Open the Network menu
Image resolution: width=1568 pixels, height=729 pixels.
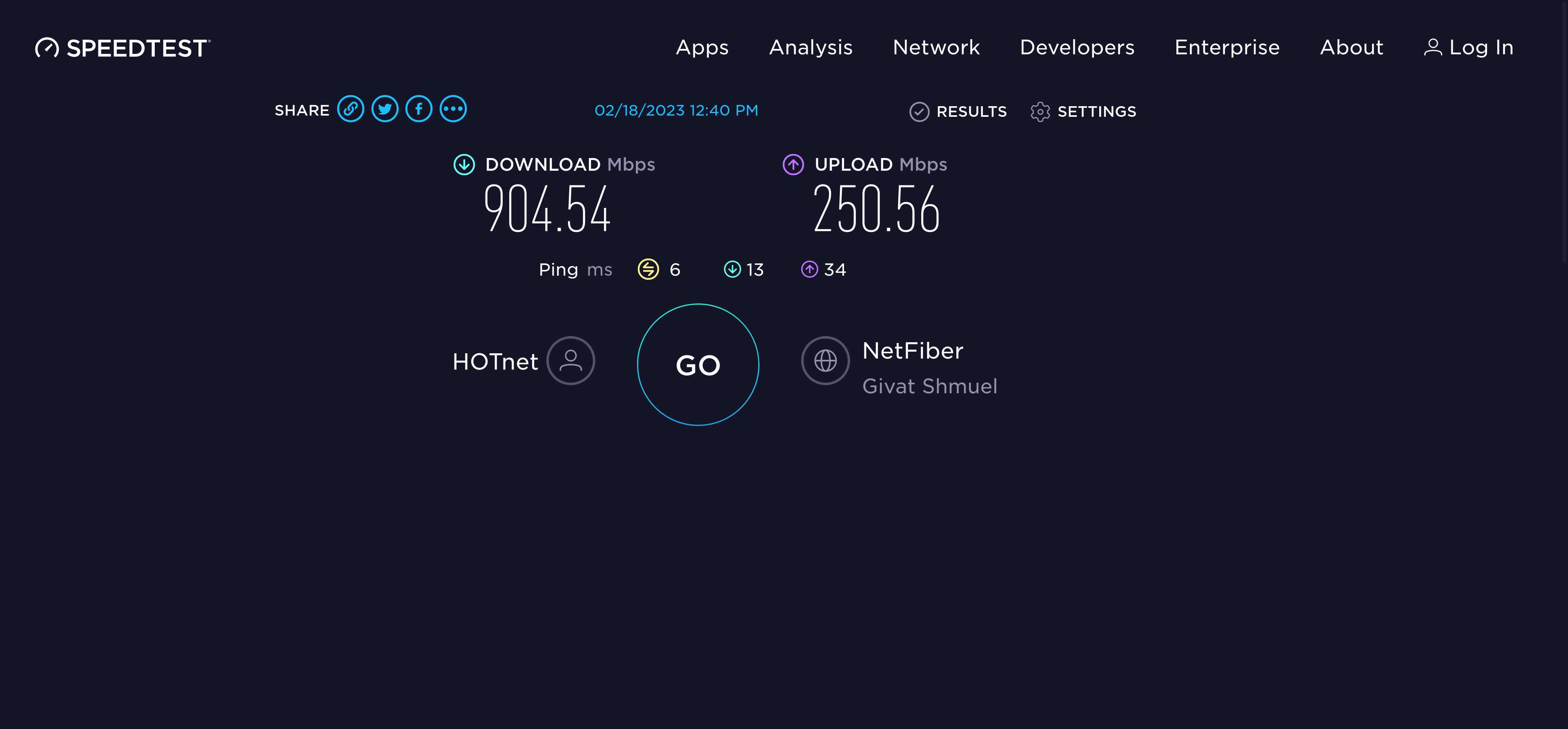(x=935, y=47)
